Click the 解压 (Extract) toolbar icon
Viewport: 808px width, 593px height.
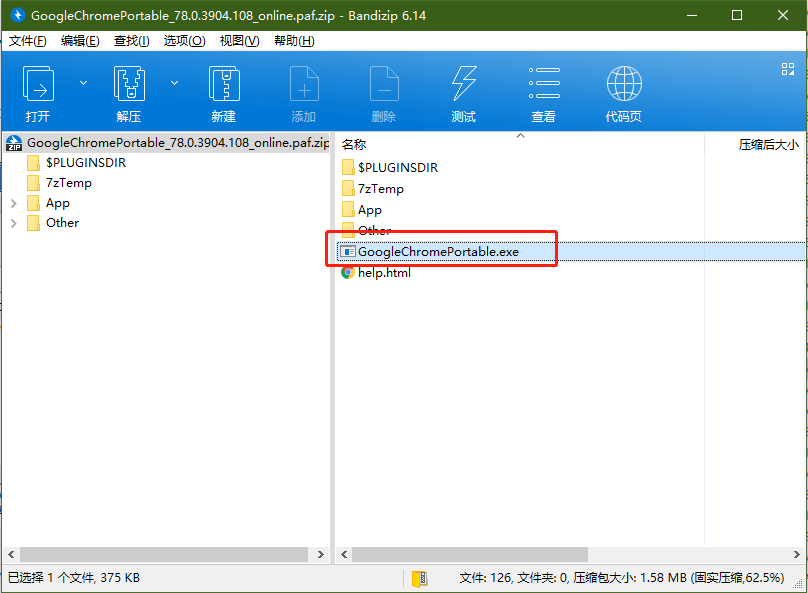point(129,84)
